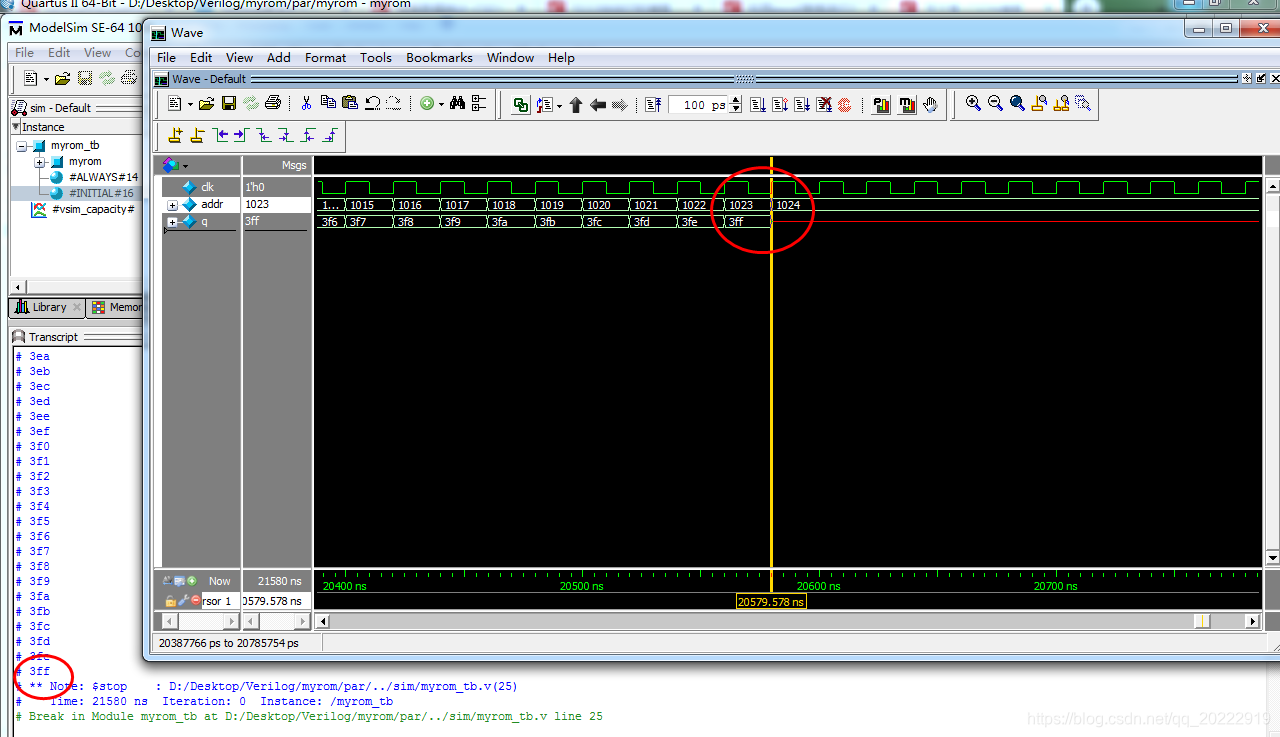Print the waveform using the printer icon
1280x737 pixels.
tap(273, 104)
